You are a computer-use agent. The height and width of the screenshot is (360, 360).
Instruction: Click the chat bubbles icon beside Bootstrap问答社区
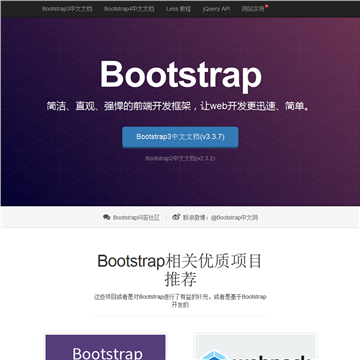tap(106, 217)
